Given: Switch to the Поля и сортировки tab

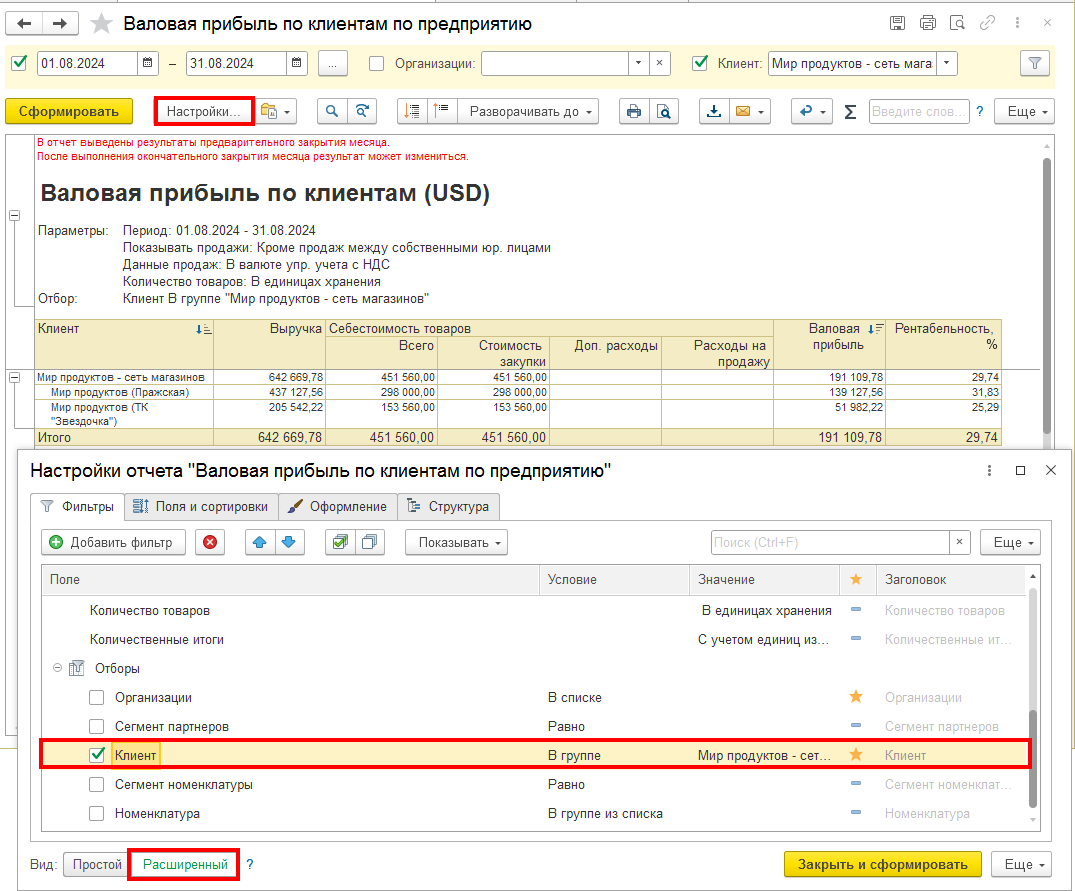Looking at the screenshot, I should [201, 506].
